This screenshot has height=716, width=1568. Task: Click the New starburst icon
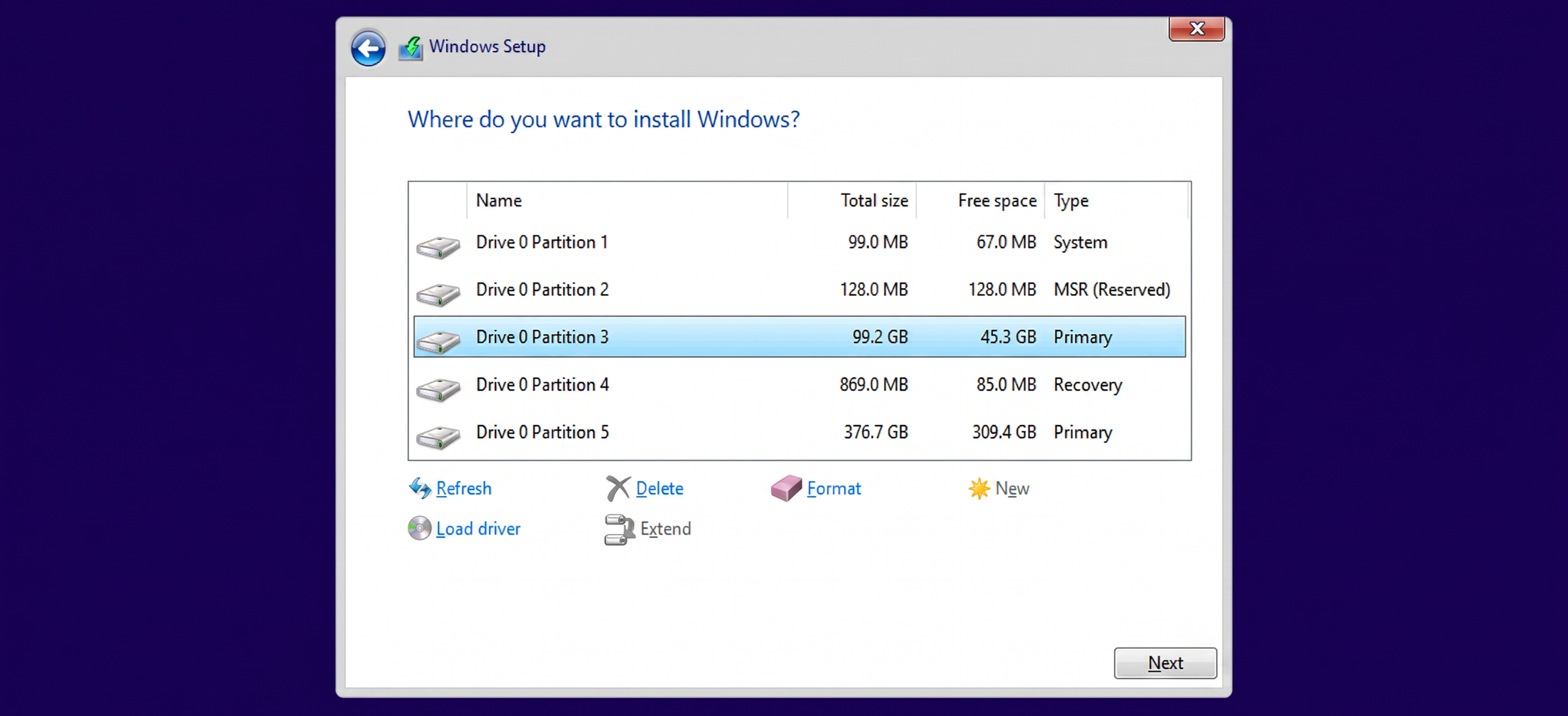point(979,488)
